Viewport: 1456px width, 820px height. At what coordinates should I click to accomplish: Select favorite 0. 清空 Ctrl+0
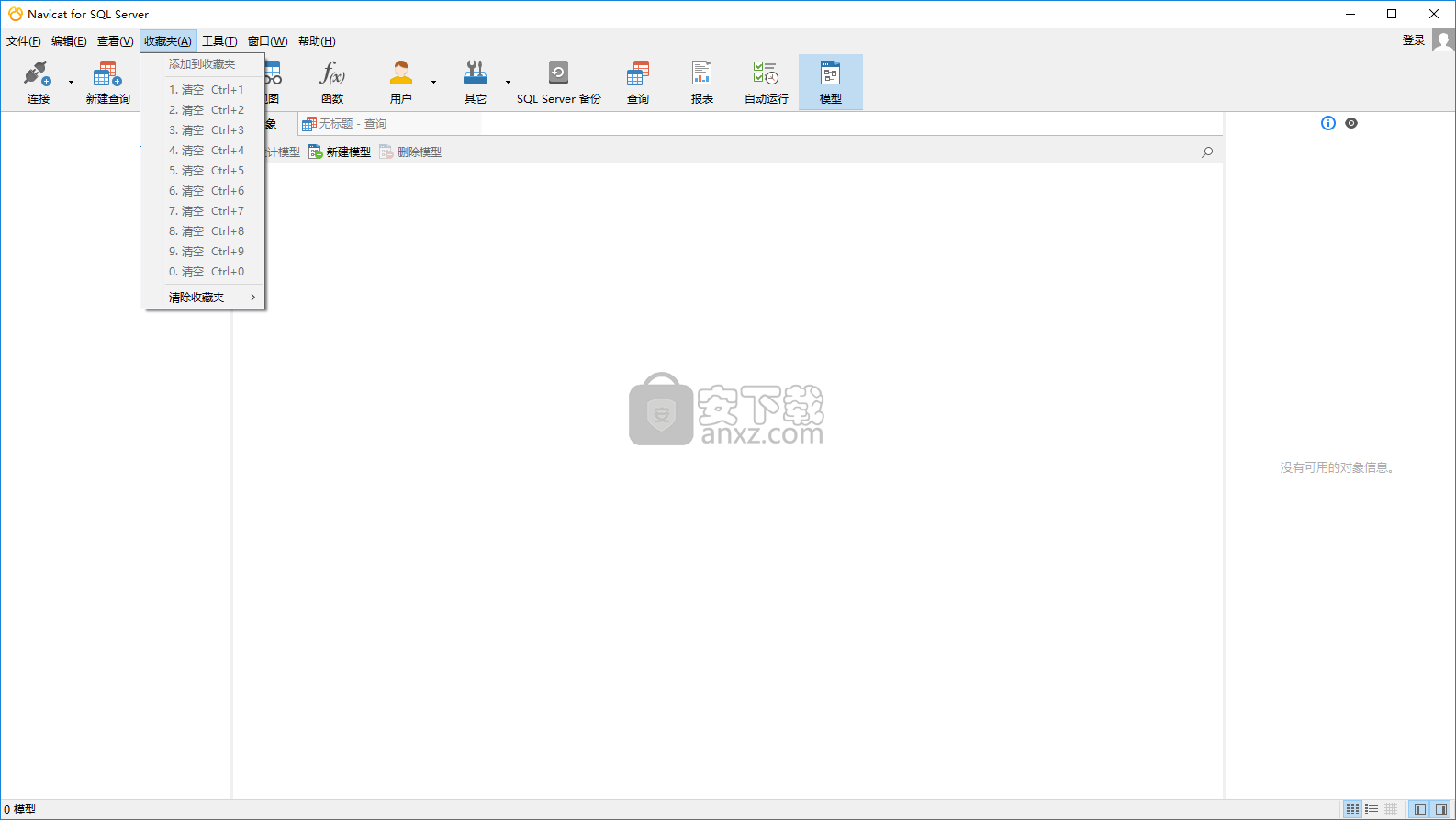point(202,272)
